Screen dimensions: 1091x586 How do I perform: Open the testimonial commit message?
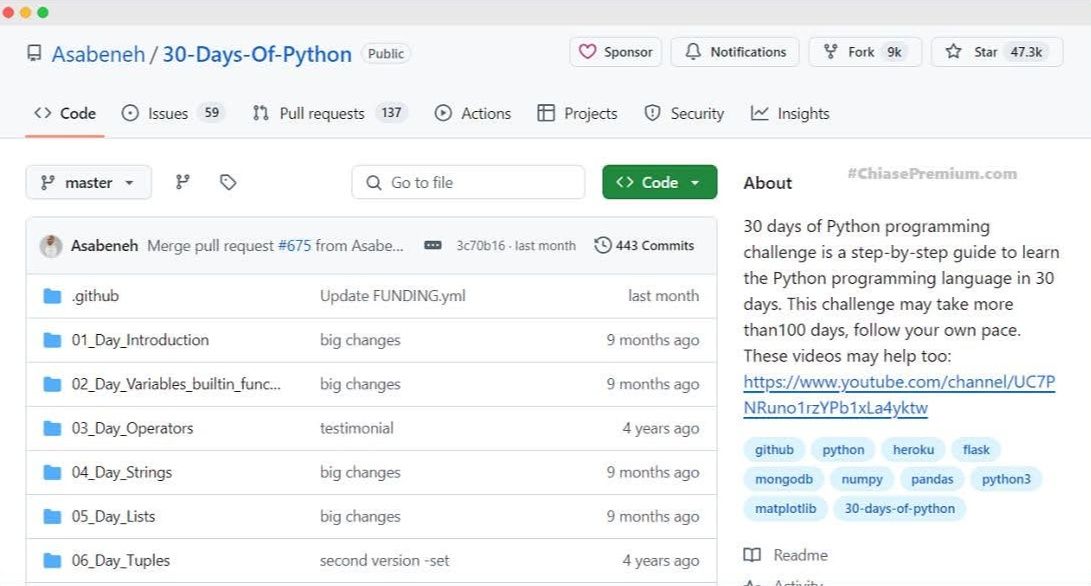(x=356, y=428)
